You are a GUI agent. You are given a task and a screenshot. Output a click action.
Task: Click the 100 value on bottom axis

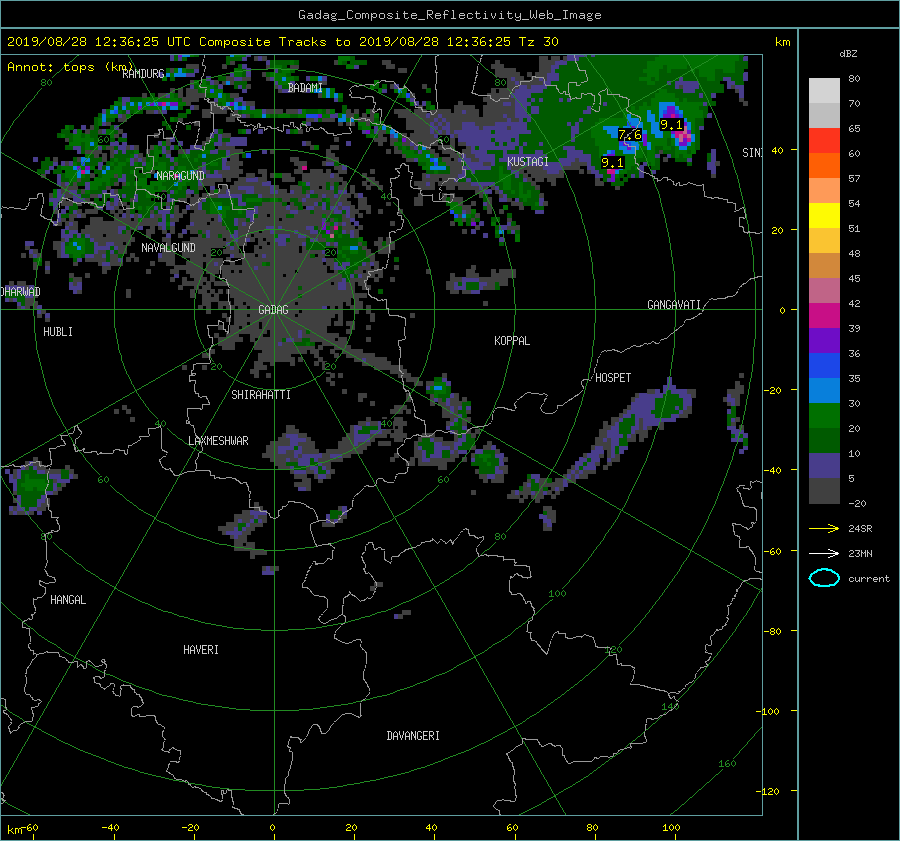671,828
